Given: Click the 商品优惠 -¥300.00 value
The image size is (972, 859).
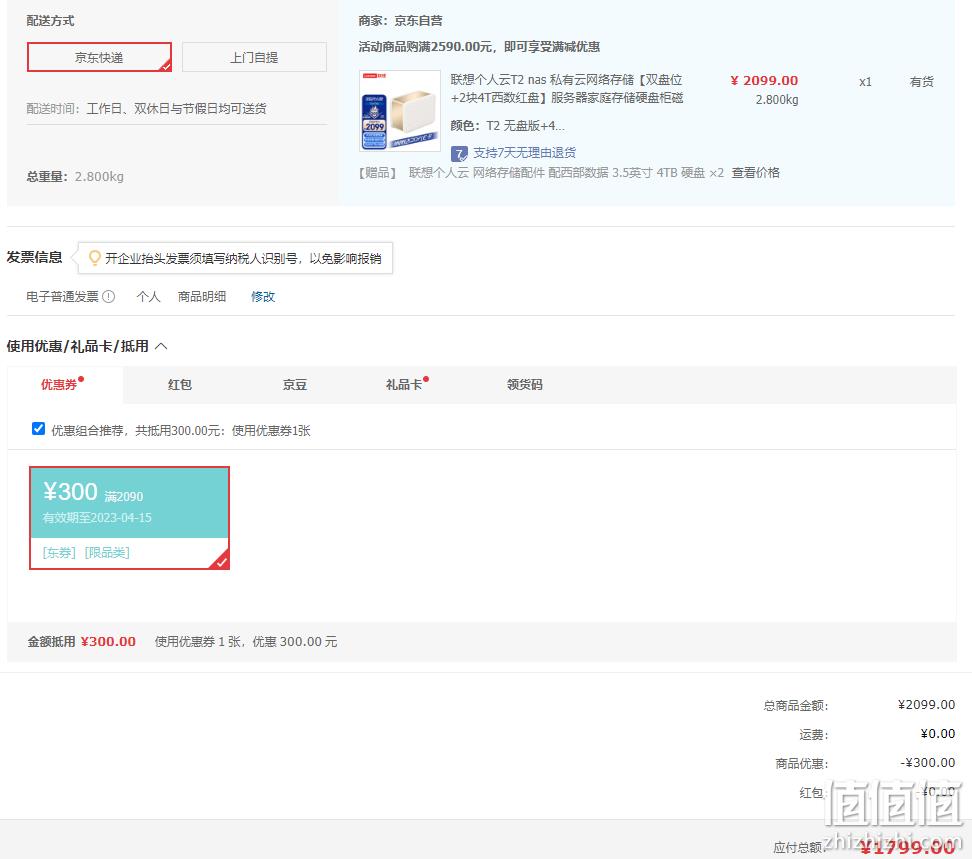Looking at the screenshot, I should click(x=927, y=763).
